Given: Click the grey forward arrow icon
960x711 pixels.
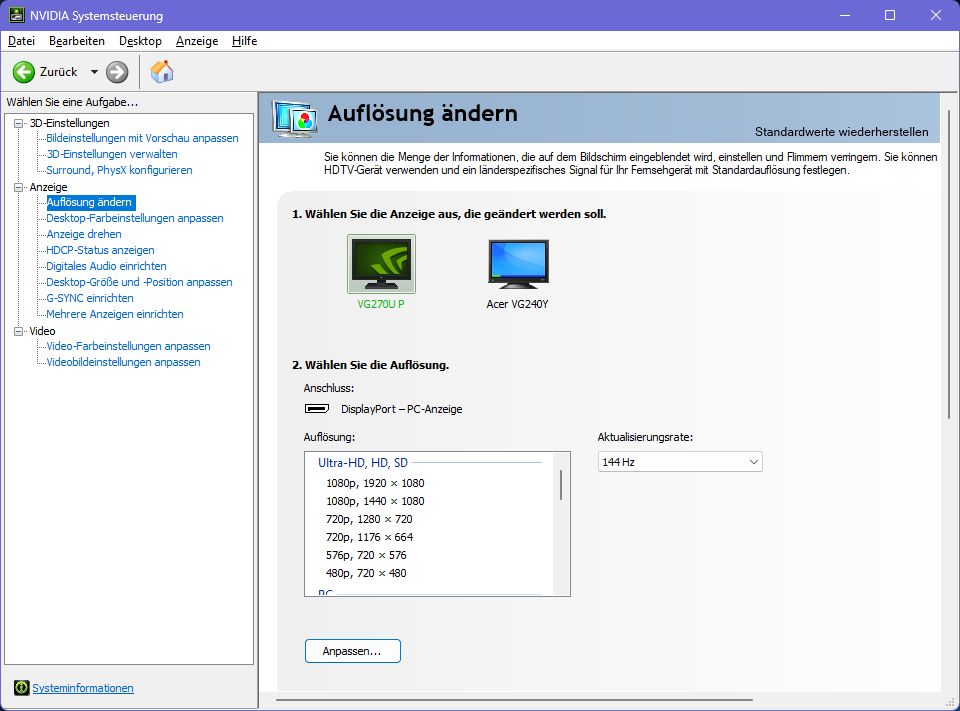Looking at the screenshot, I should [x=117, y=72].
